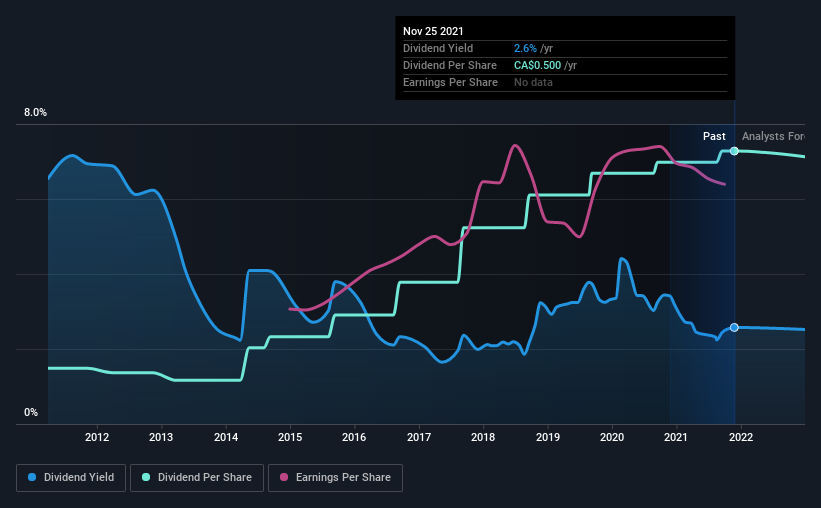Click the blue Dividend Yield legend dot
821x508 pixels.
point(32,477)
